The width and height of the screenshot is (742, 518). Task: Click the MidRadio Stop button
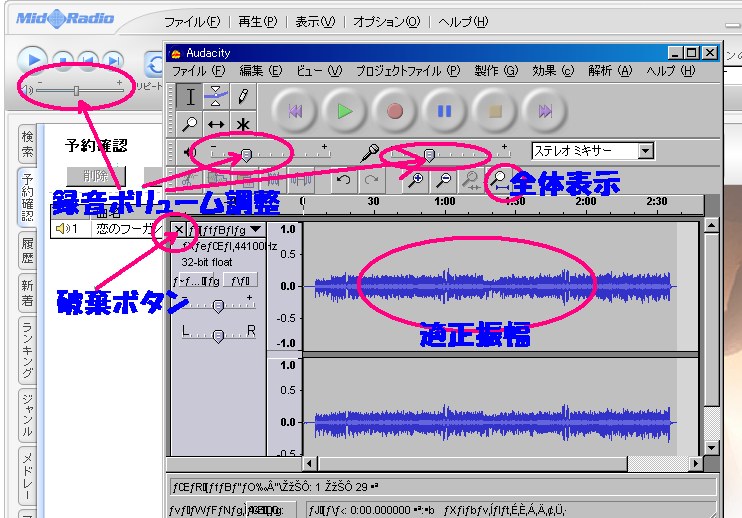pos(62,61)
